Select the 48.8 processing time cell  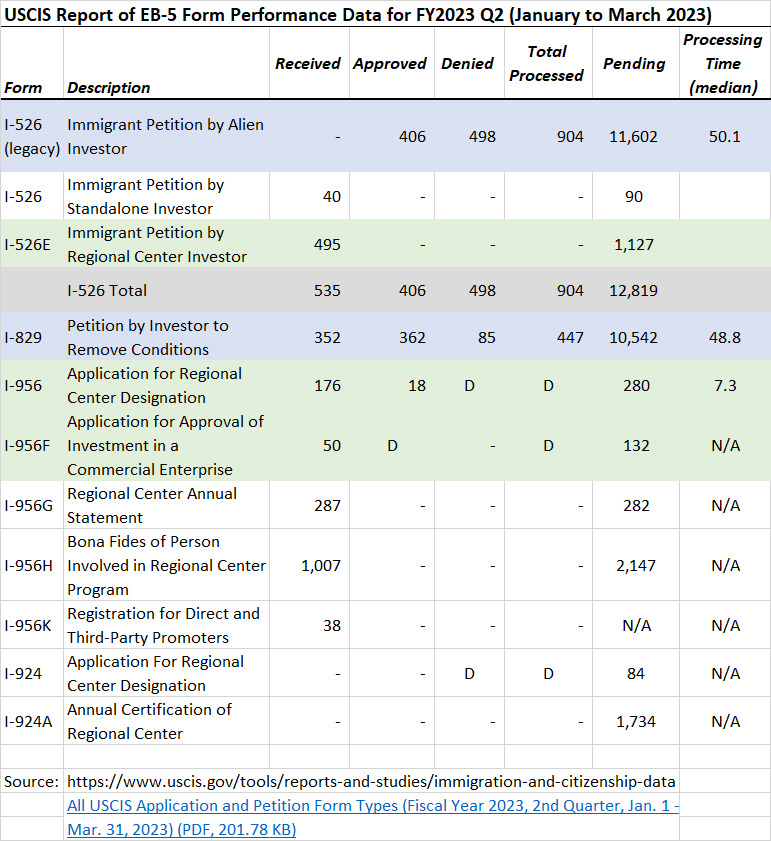(724, 338)
